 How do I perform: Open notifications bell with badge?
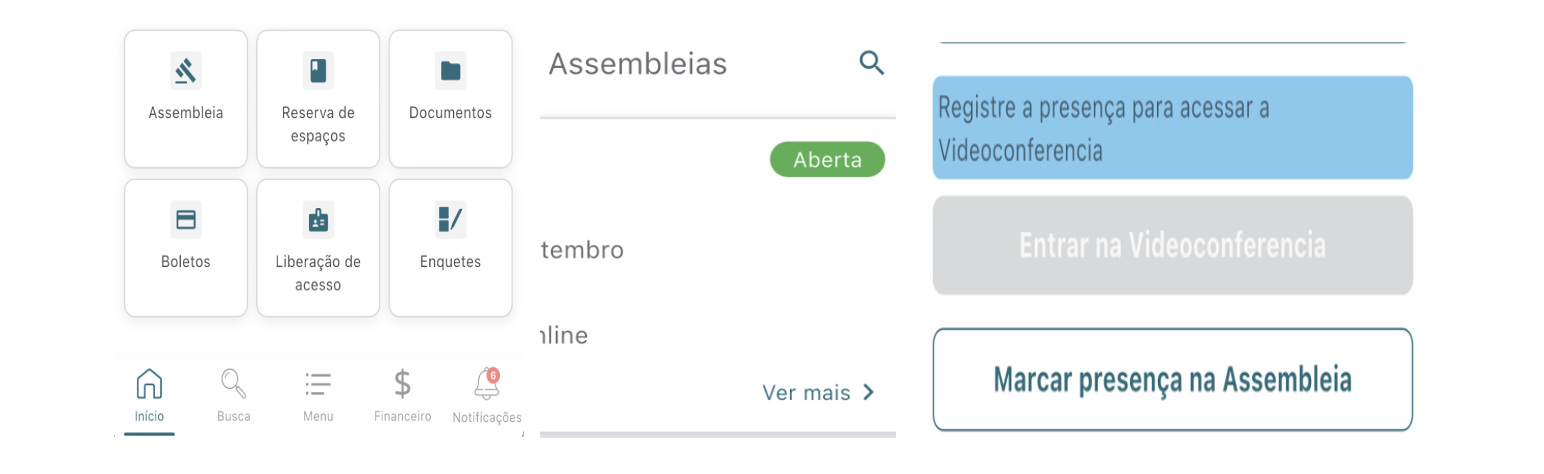(487, 384)
